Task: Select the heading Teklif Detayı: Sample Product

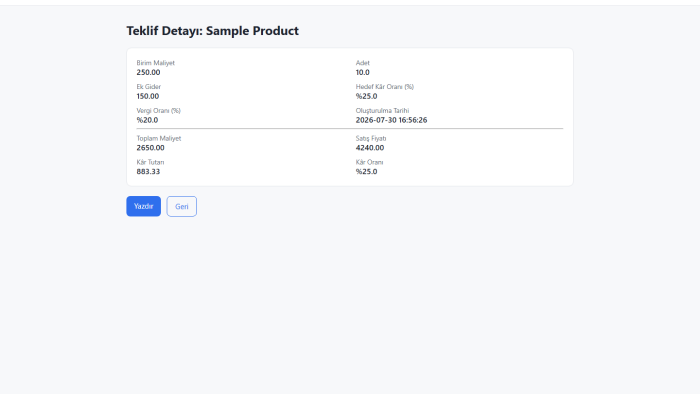Action: point(212,31)
